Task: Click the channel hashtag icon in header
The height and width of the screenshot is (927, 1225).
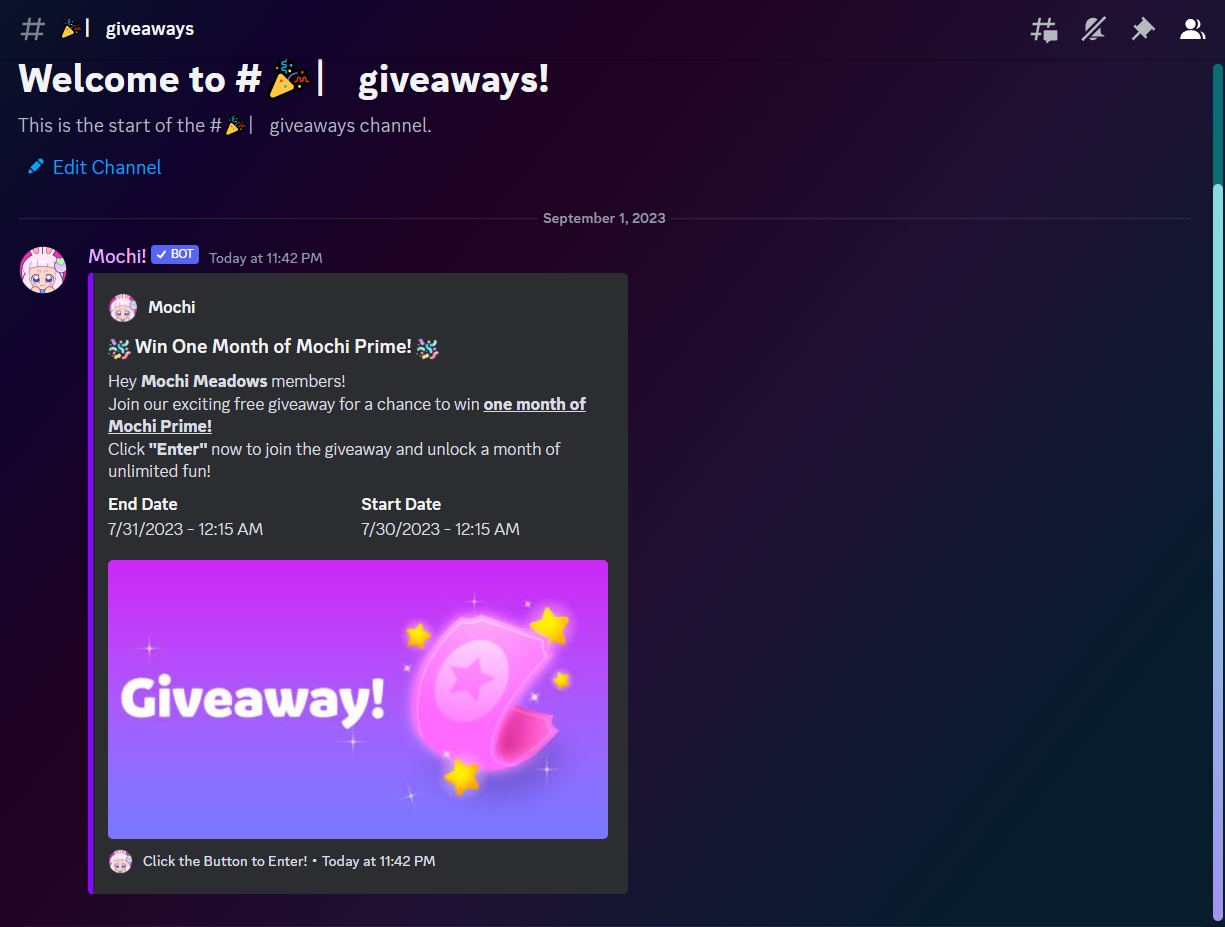Action: pos(33,29)
